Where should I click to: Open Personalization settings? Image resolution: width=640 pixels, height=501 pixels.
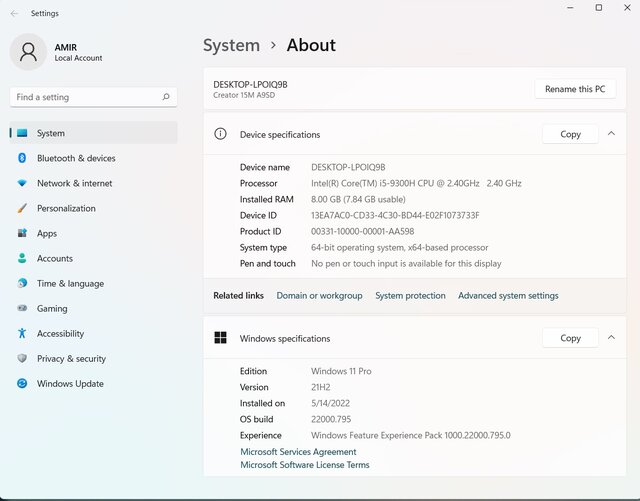[x=93, y=208]
